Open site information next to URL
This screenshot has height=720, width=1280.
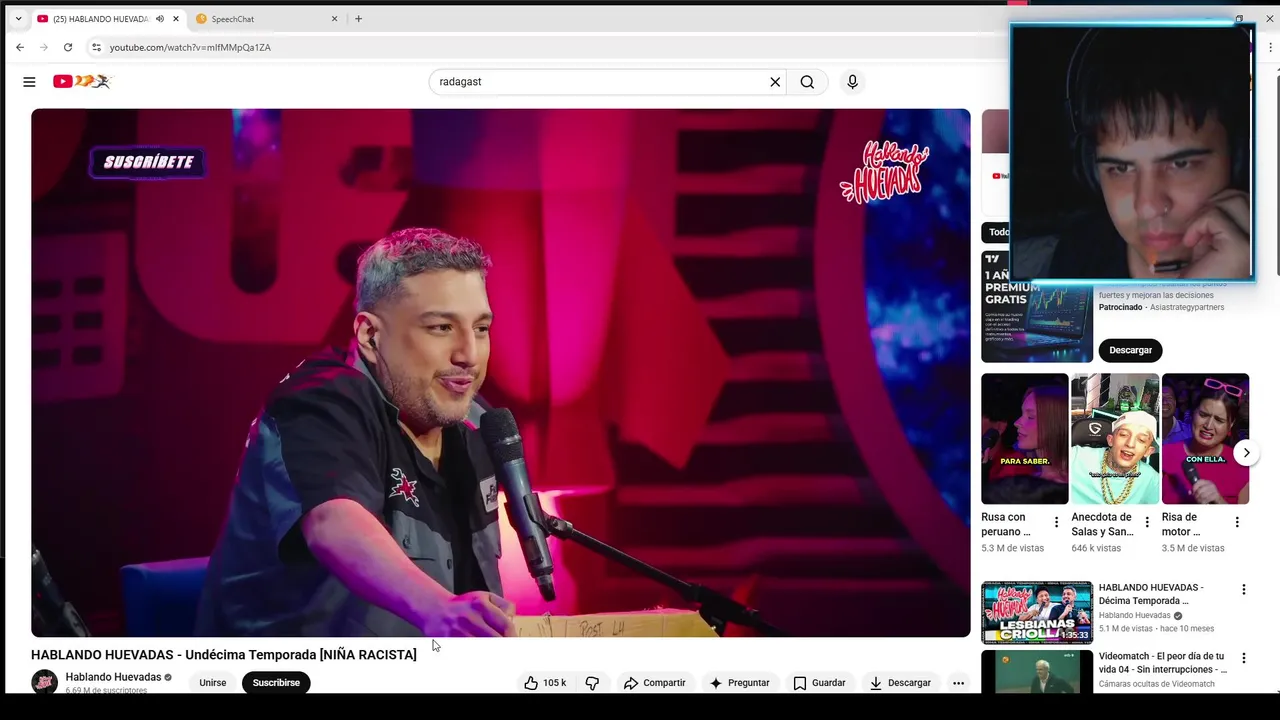pos(96,47)
